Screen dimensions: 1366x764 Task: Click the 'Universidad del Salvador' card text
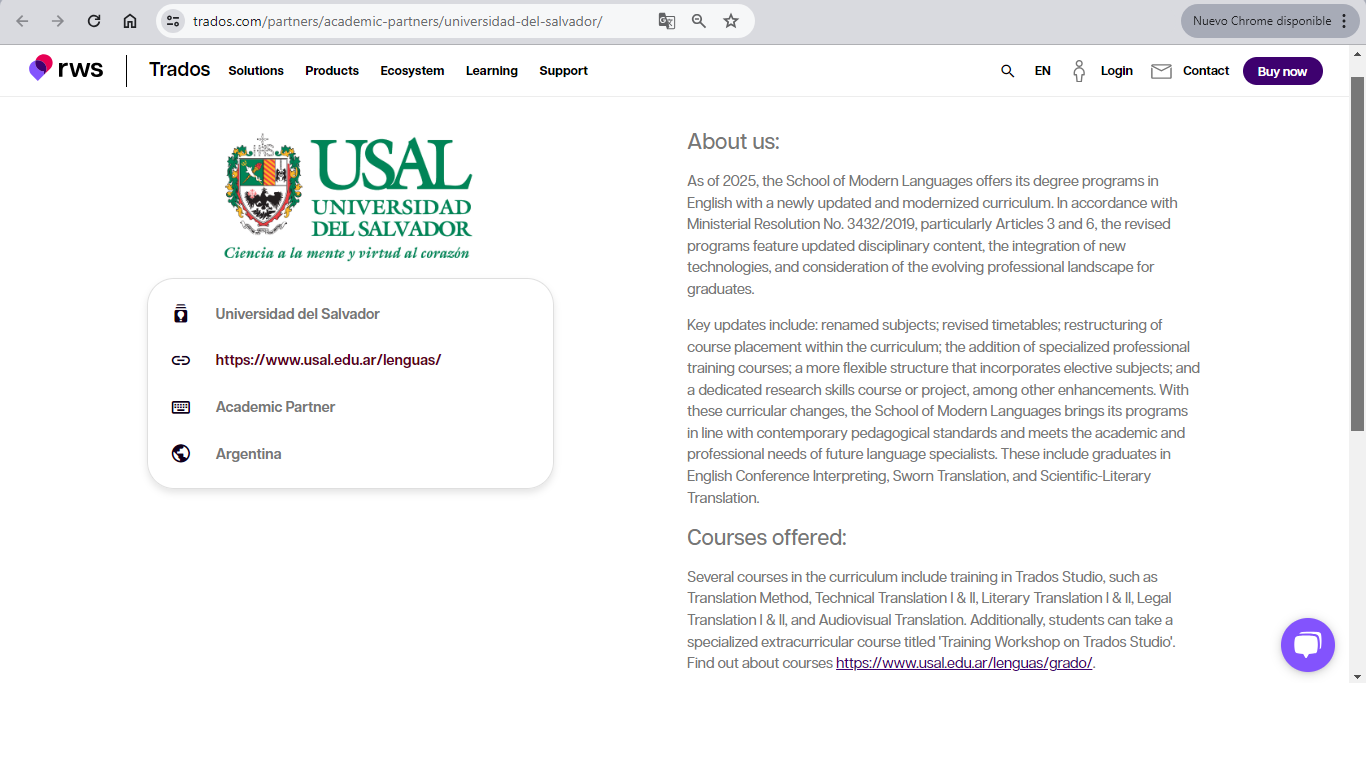pos(298,314)
